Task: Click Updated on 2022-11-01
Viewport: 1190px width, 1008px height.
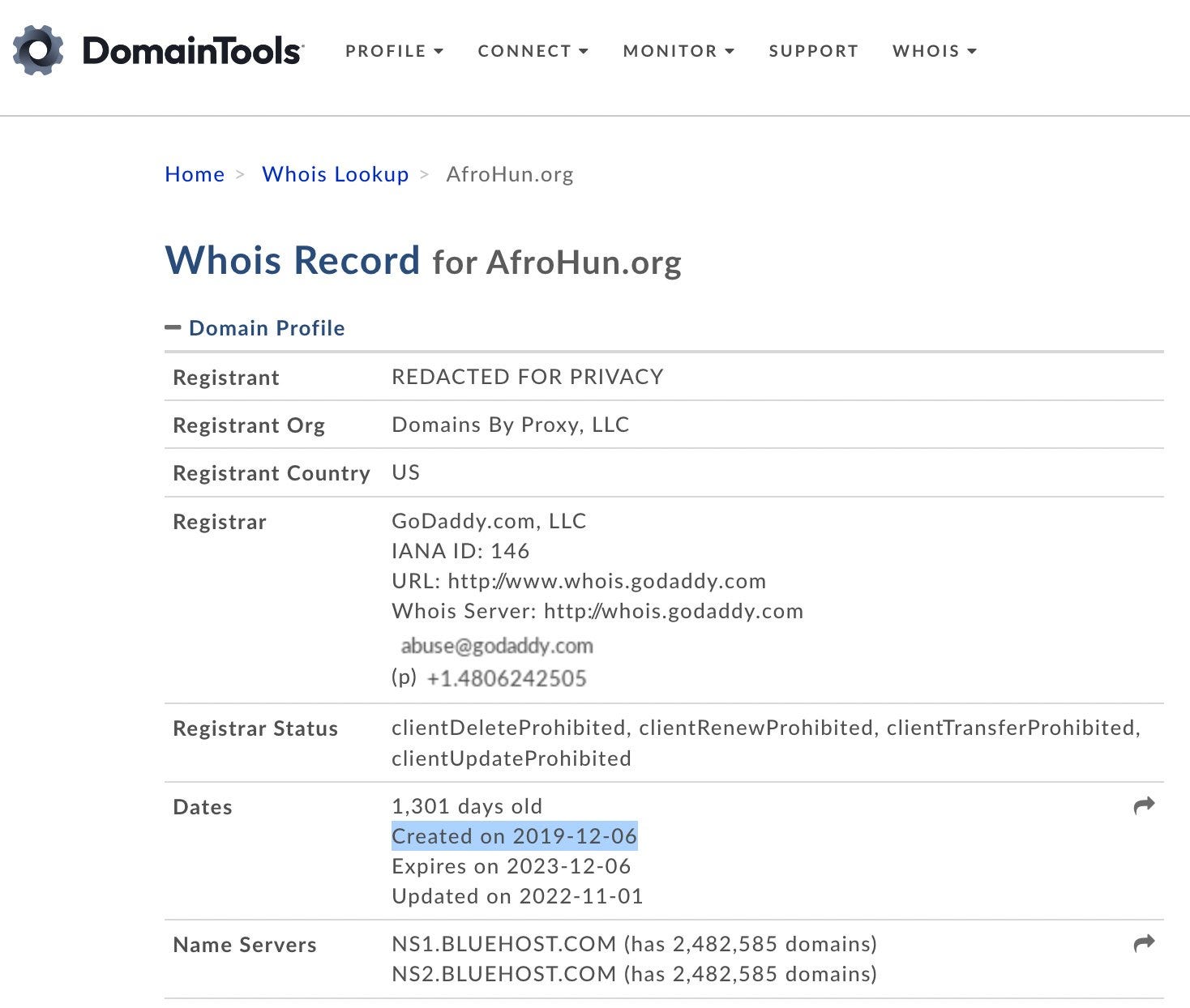Action: pyautogui.click(x=517, y=896)
